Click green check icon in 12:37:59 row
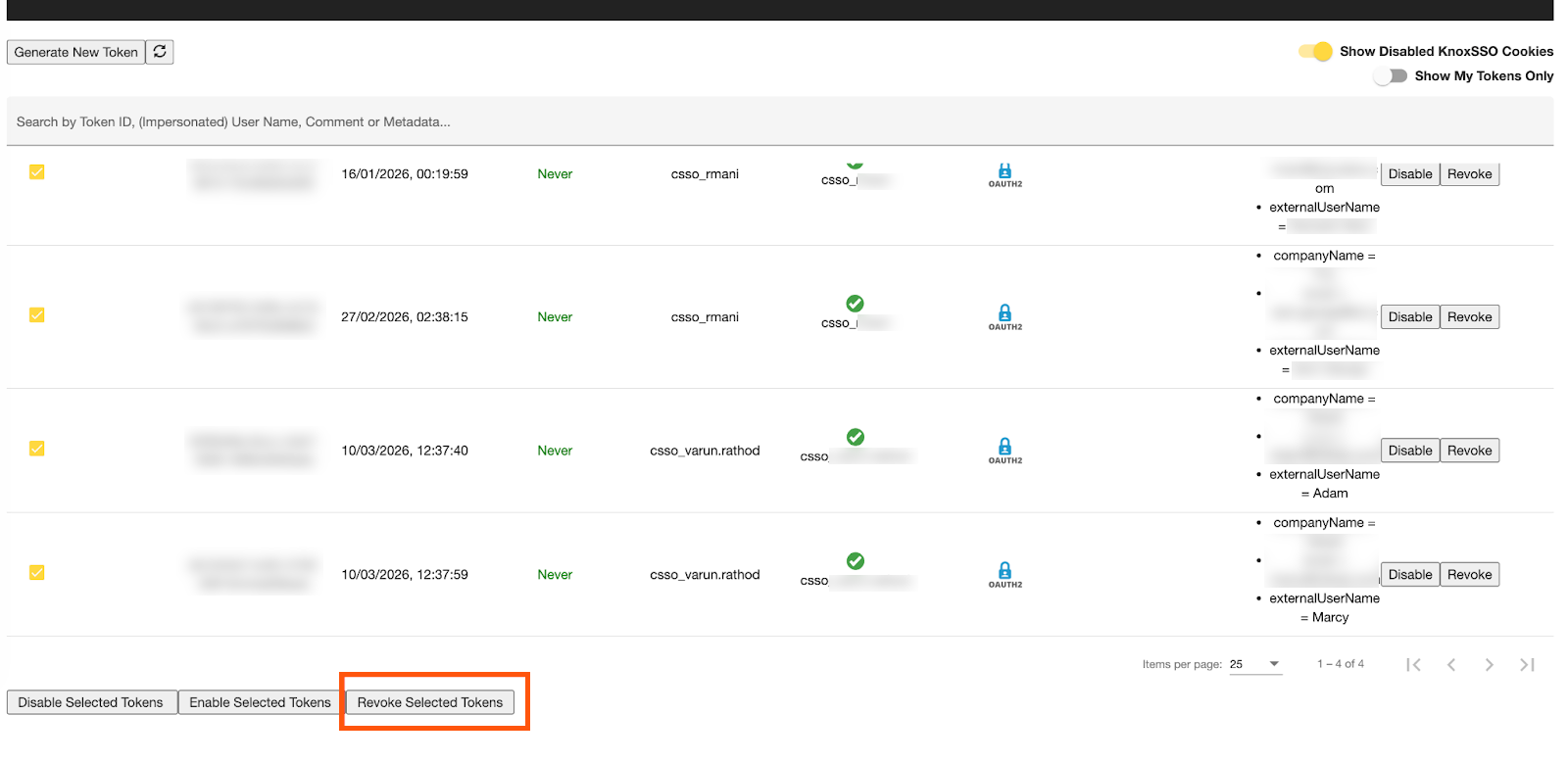This screenshot has width=1568, height=763. pyautogui.click(x=855, y=561)
